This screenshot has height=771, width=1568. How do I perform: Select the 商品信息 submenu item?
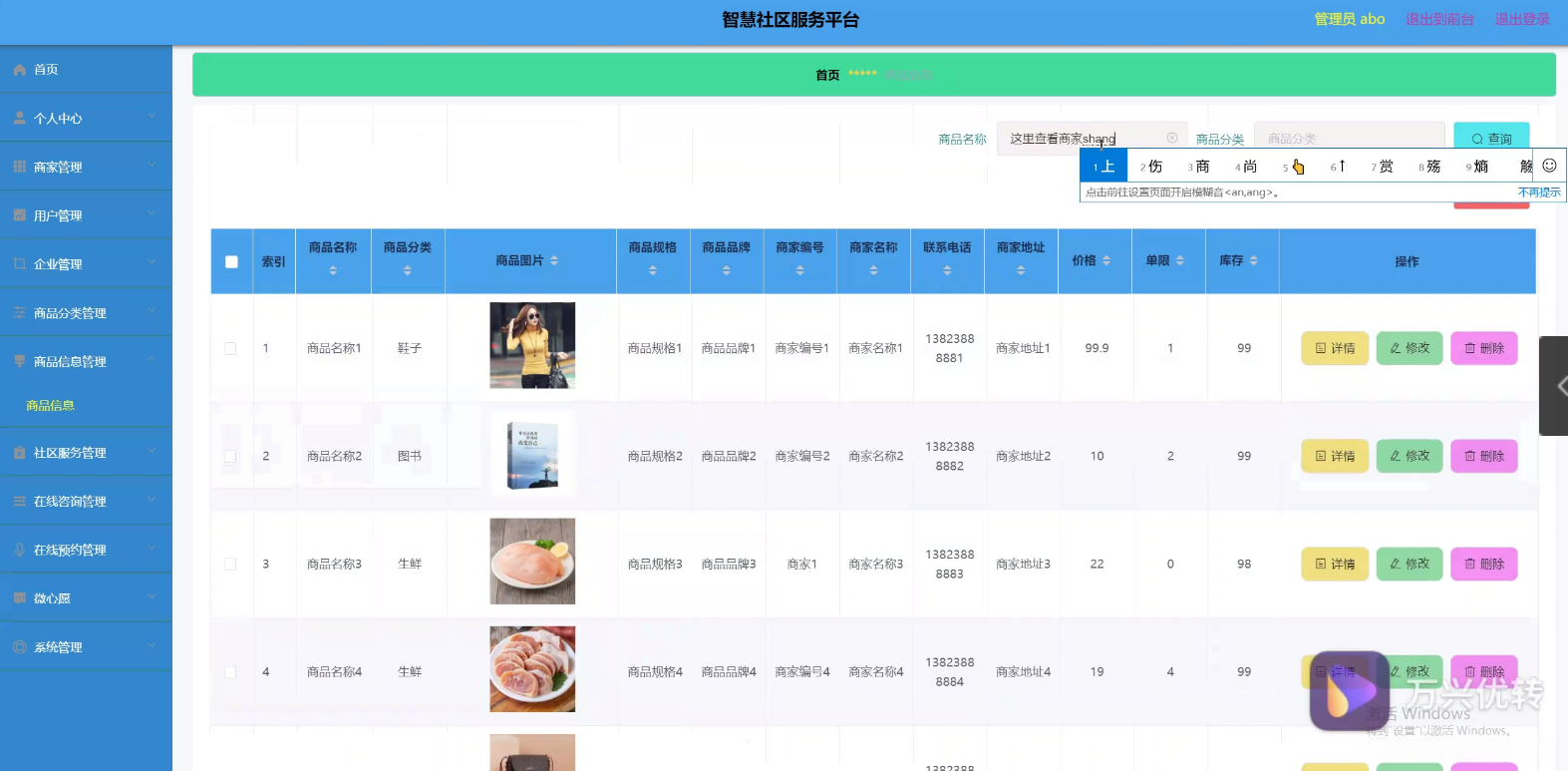[51, 406]
